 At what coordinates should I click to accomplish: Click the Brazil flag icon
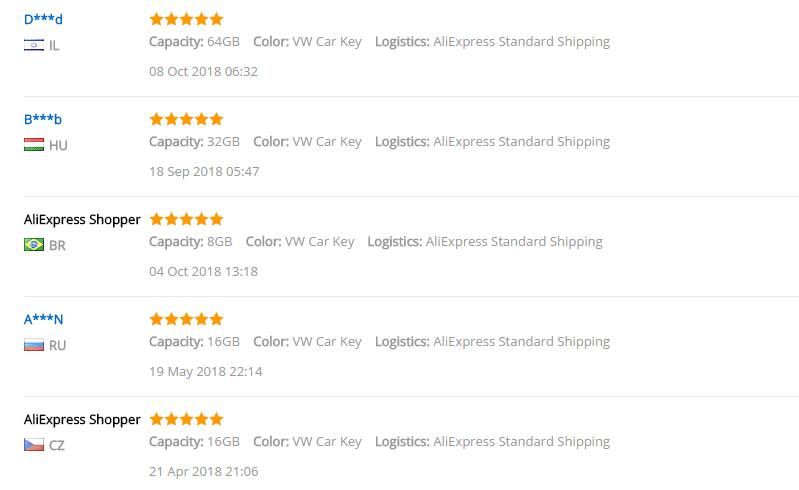tap(34, 245)
